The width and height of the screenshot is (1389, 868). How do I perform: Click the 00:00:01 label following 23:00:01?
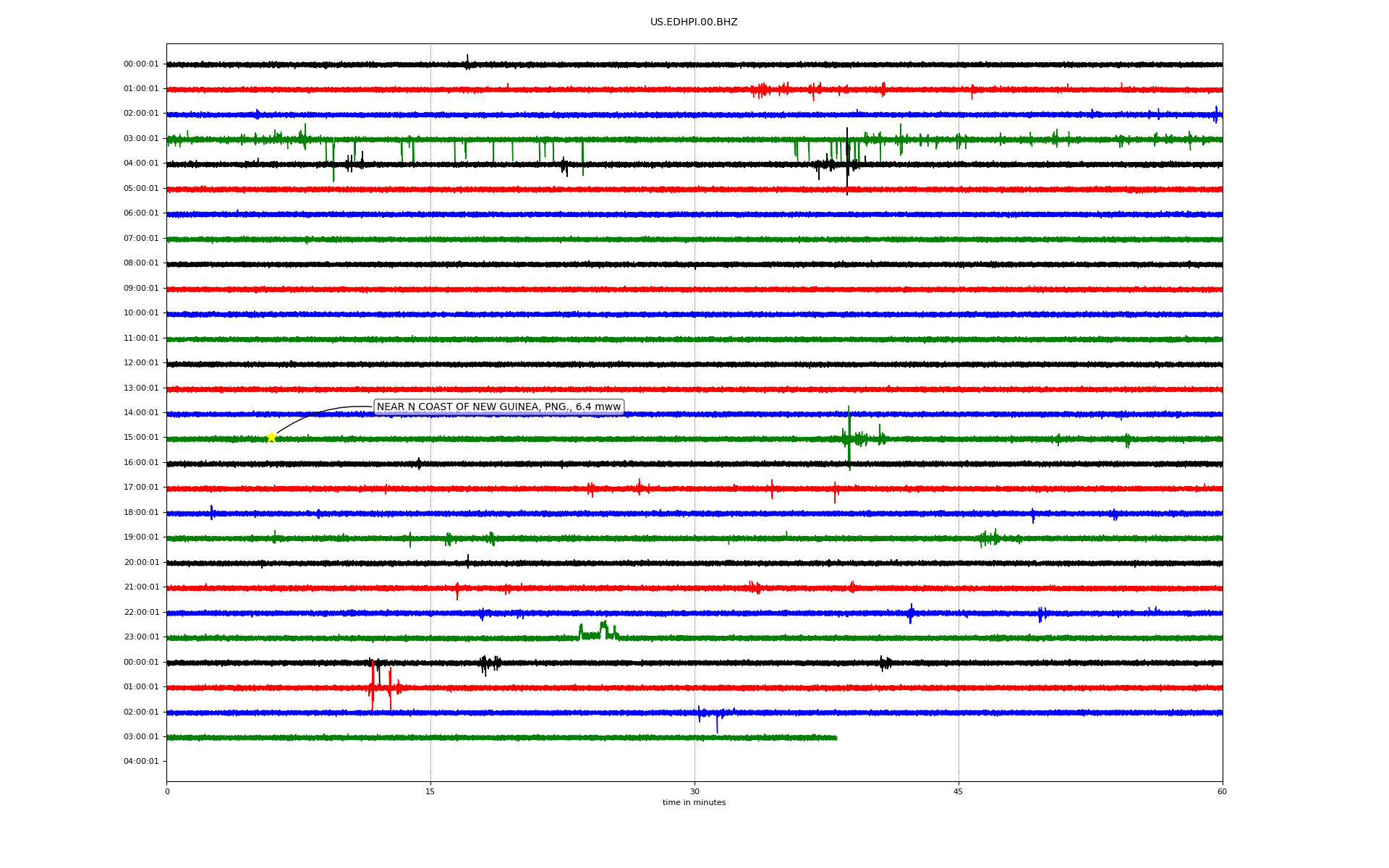[x=141, y=663]
